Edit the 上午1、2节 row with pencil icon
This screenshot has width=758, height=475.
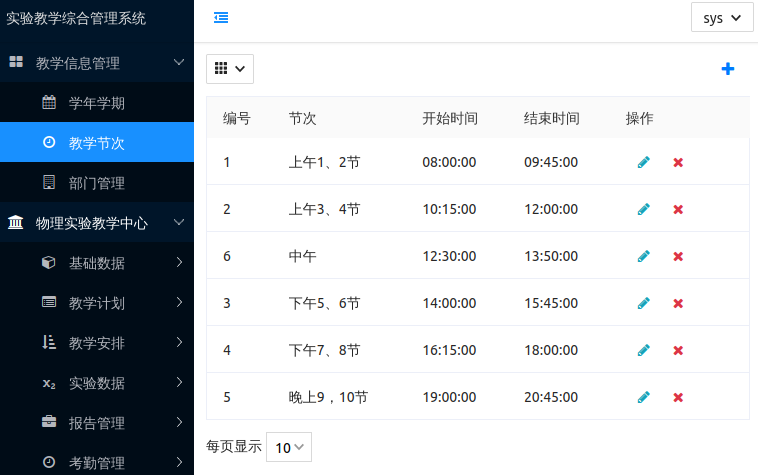point(644,162)
